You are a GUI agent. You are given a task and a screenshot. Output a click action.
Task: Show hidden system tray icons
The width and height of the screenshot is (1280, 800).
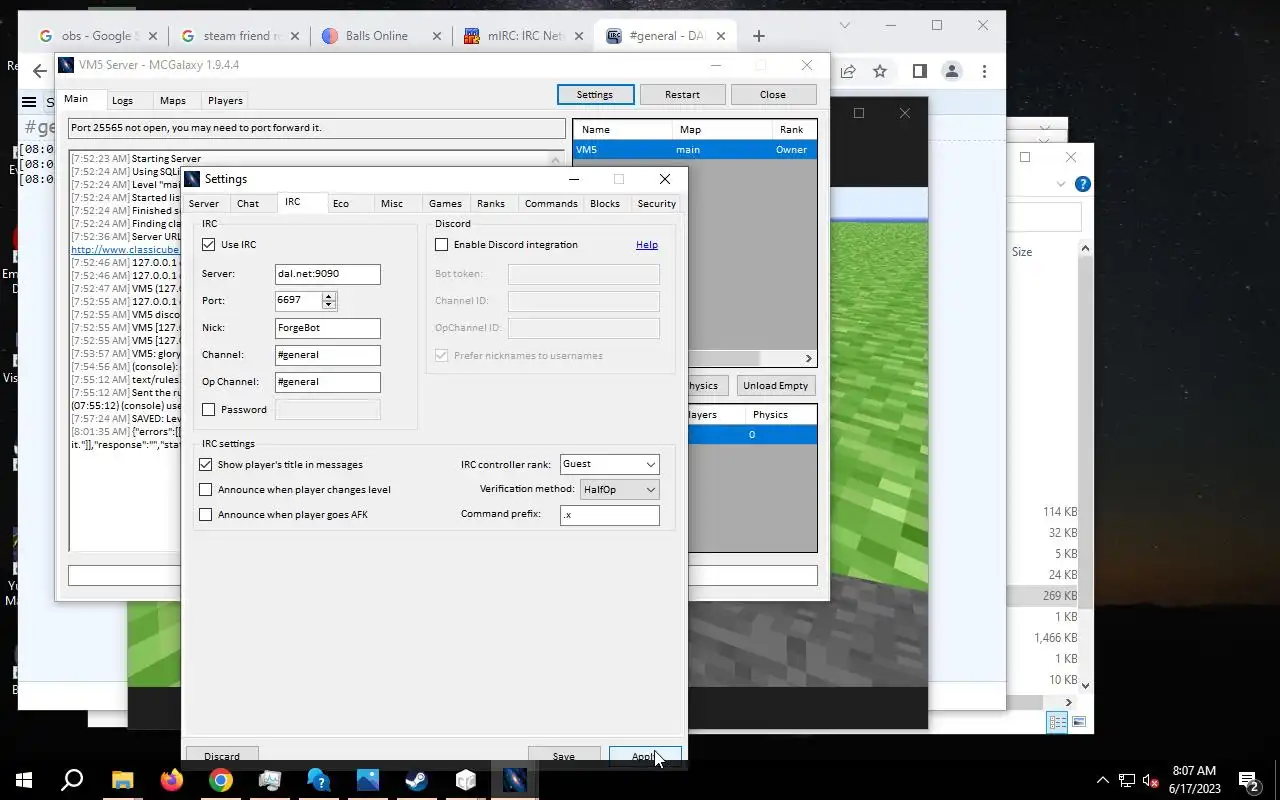pos(1102,780)
